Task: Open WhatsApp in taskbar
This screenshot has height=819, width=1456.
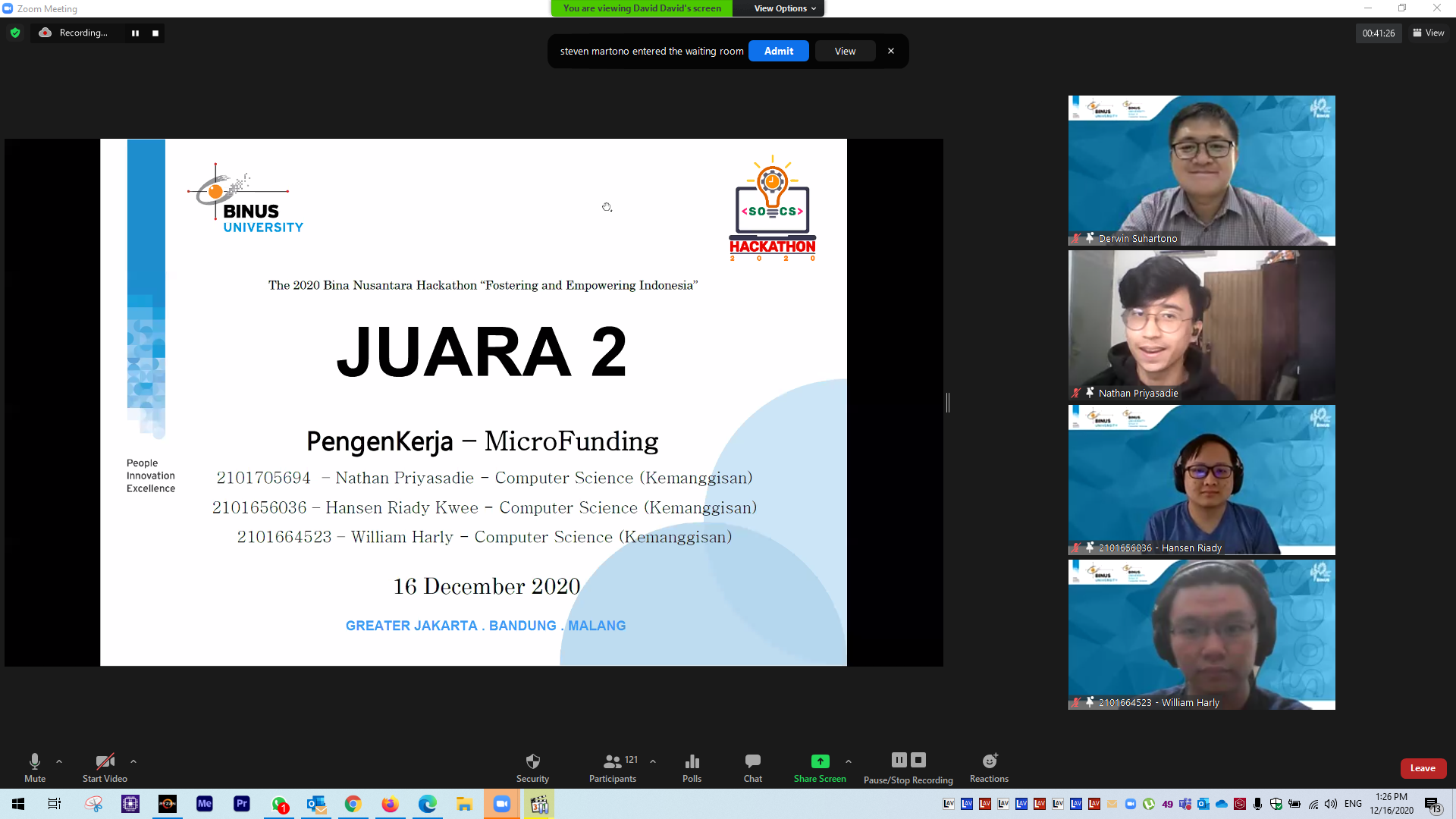Action: point(279,804)
